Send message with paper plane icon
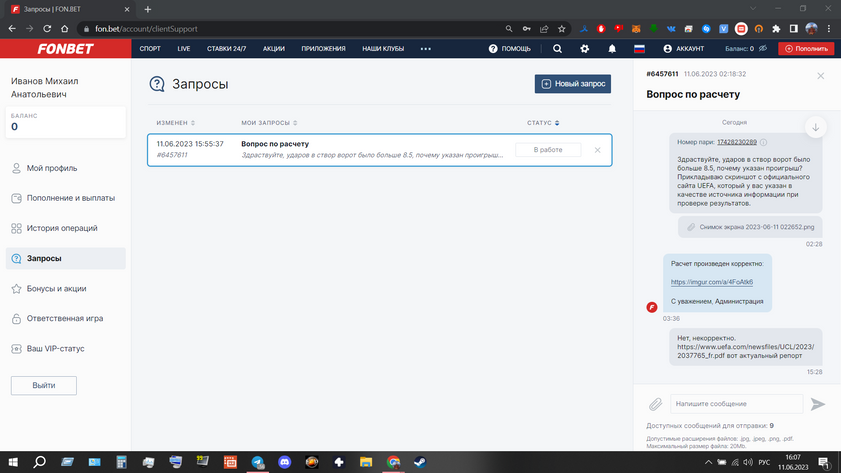Screen dimensions: 841x473 pos(818,404)
